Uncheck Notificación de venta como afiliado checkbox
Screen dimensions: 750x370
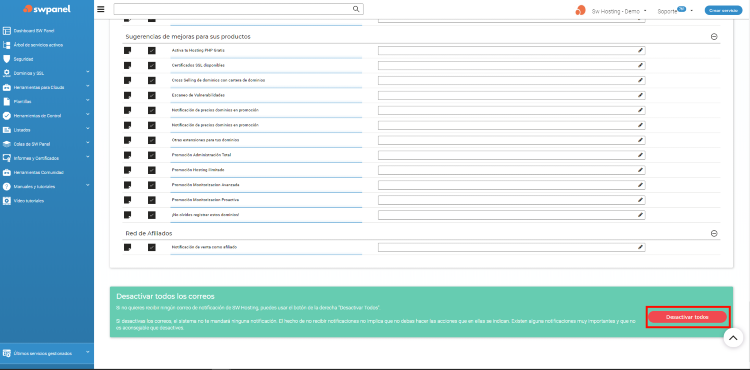152,247
